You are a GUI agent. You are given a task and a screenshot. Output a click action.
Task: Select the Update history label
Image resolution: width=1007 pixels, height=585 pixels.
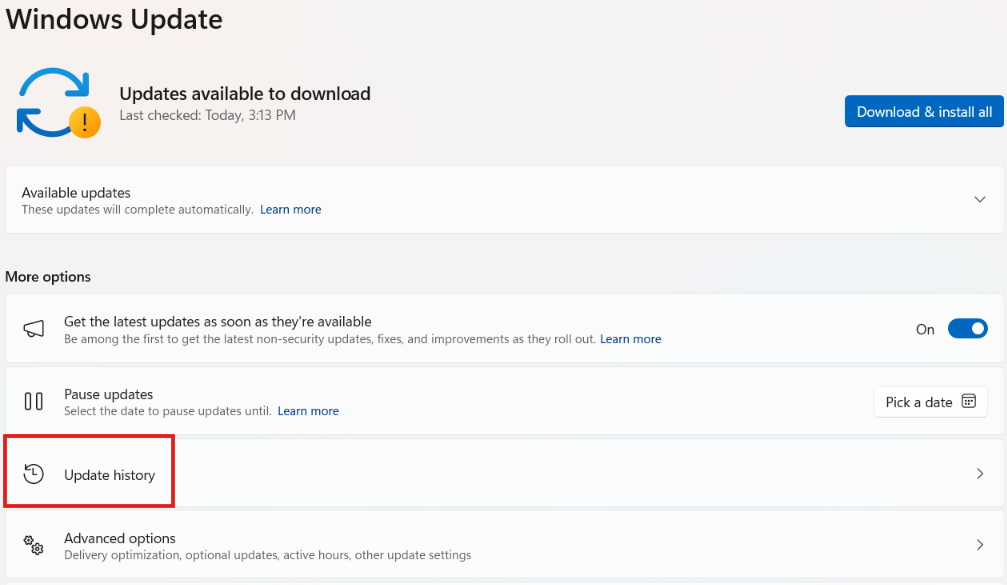[109, 475]
